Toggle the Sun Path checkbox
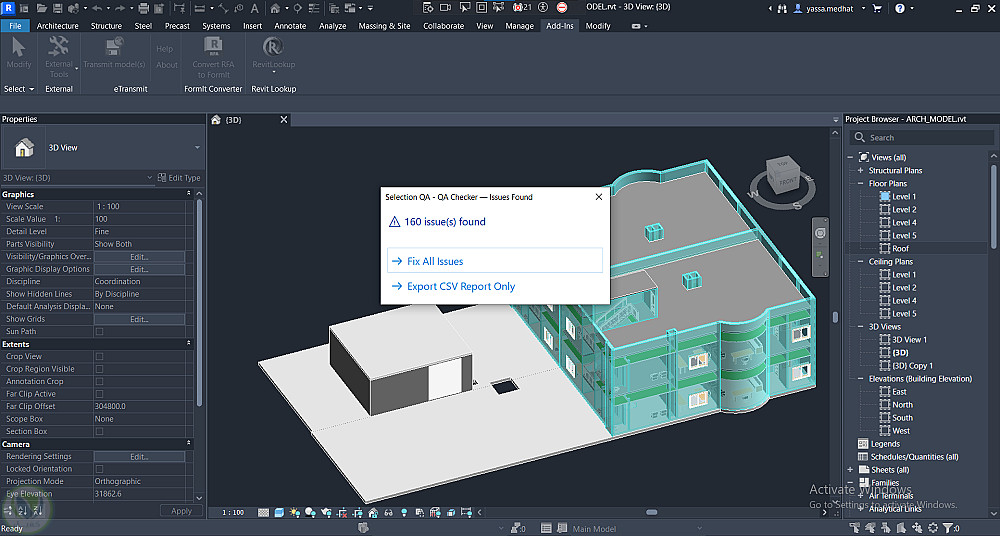Image resolution: width=1000 pixels, height=536 pixels. tap(99, 332)
